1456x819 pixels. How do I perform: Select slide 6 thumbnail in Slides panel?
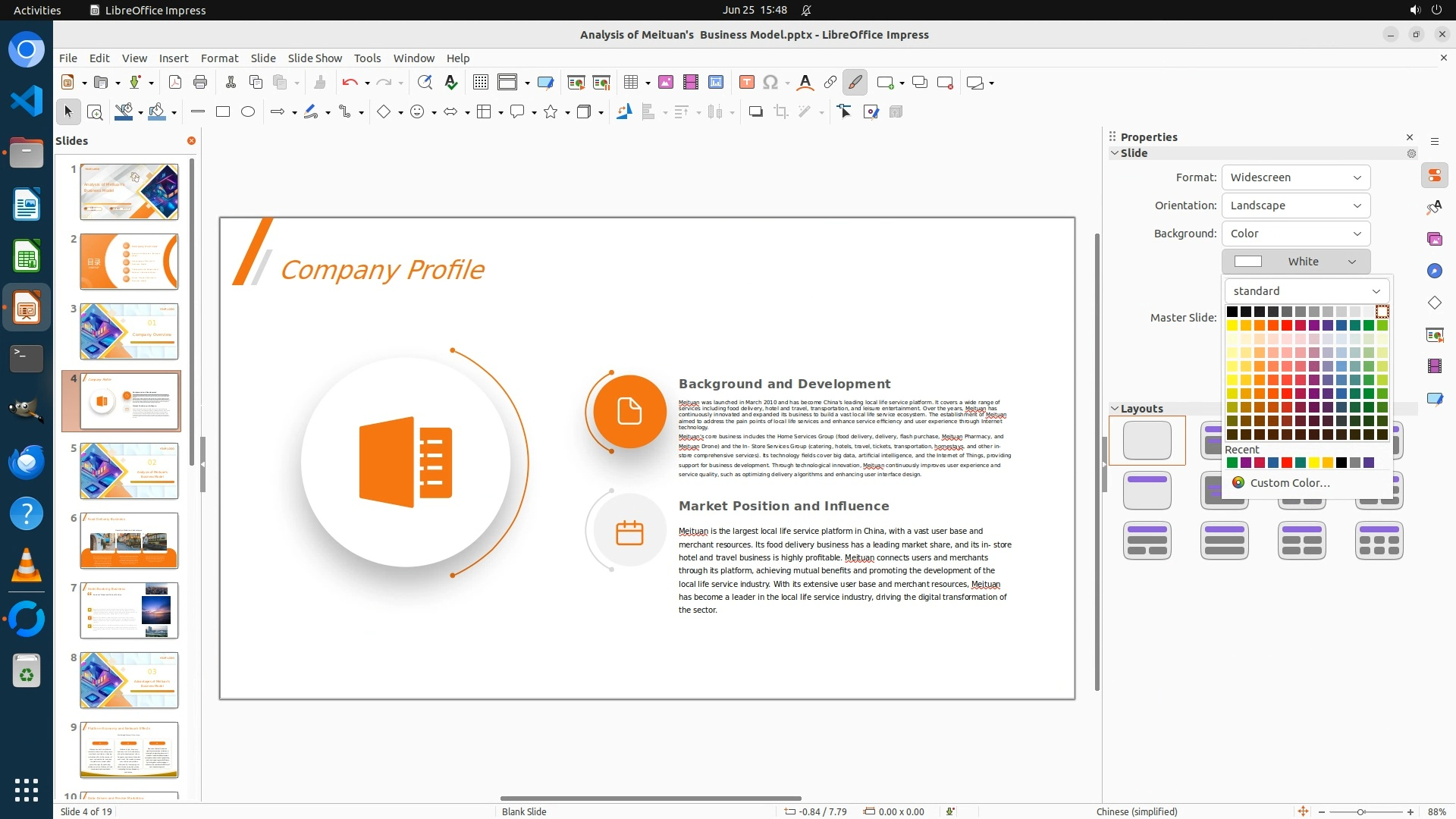click(x=129, y=541)
